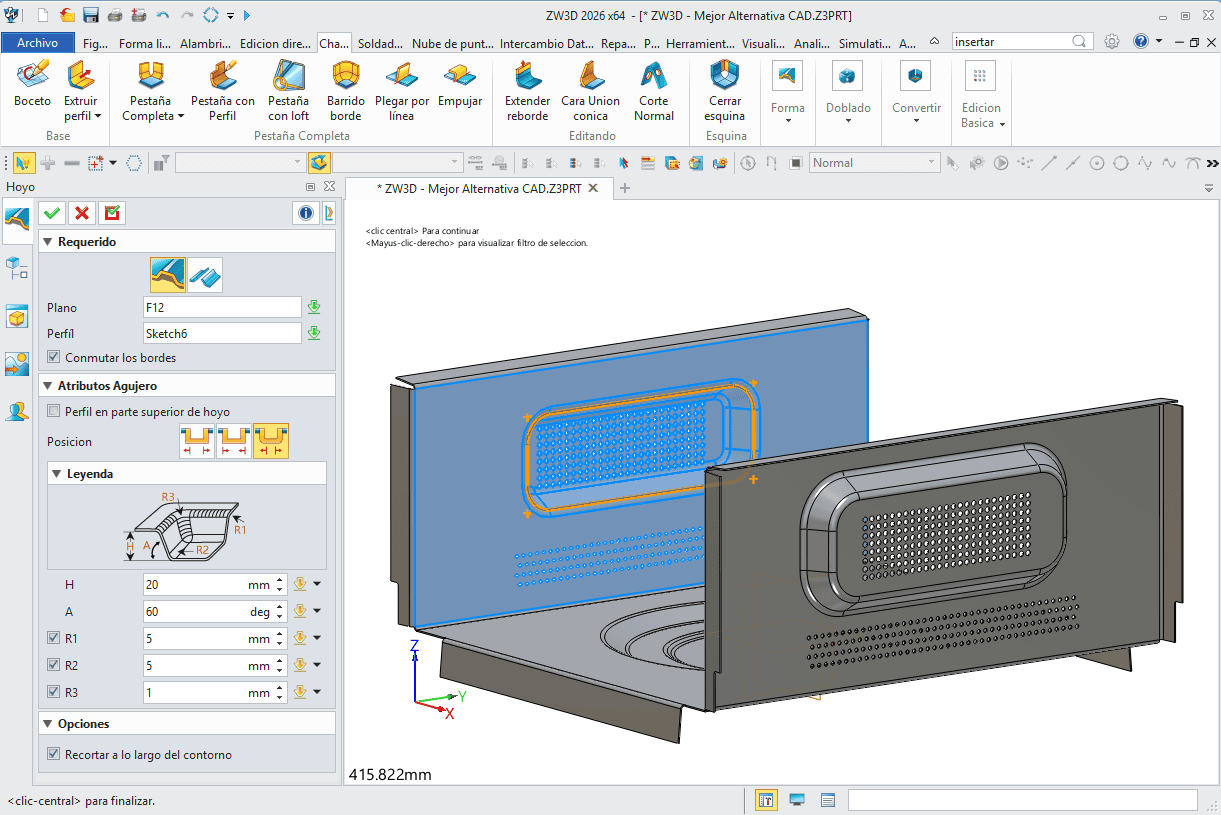Open the user roles sidebar icon
This screenshot has width=1221, height=815.
click(17, 411)
